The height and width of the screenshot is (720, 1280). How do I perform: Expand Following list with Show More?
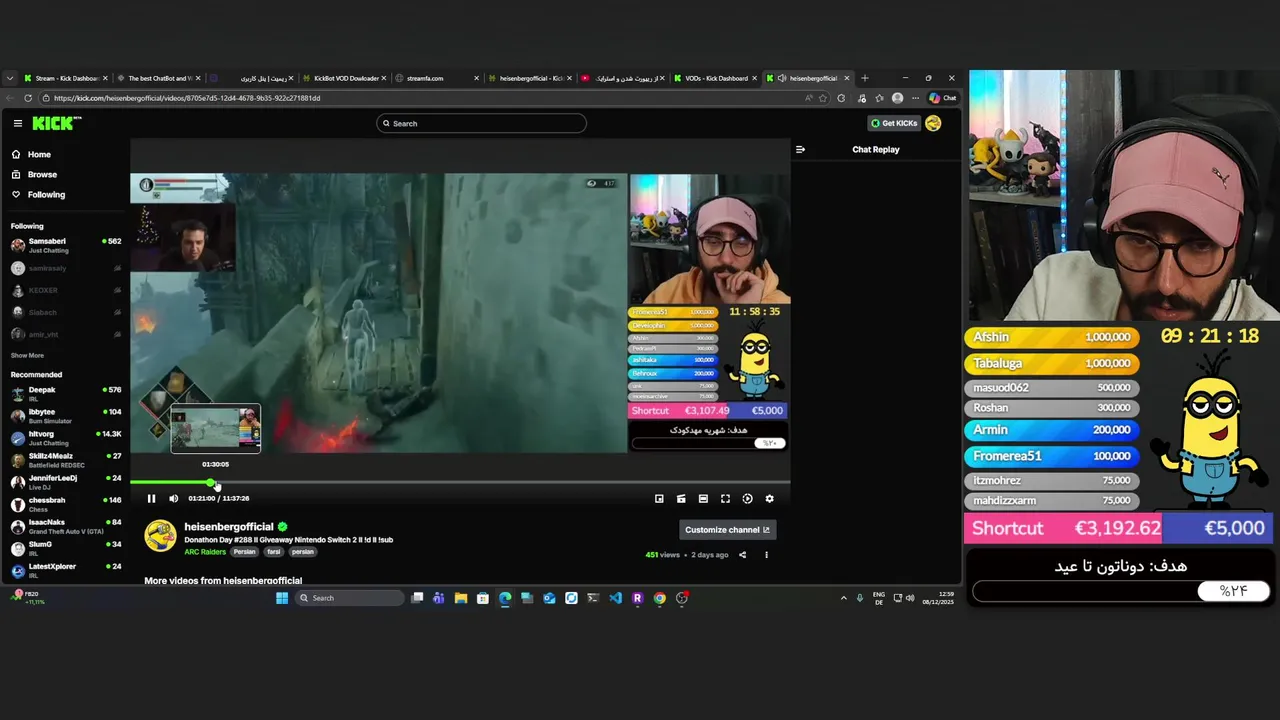tap(27, 355)
